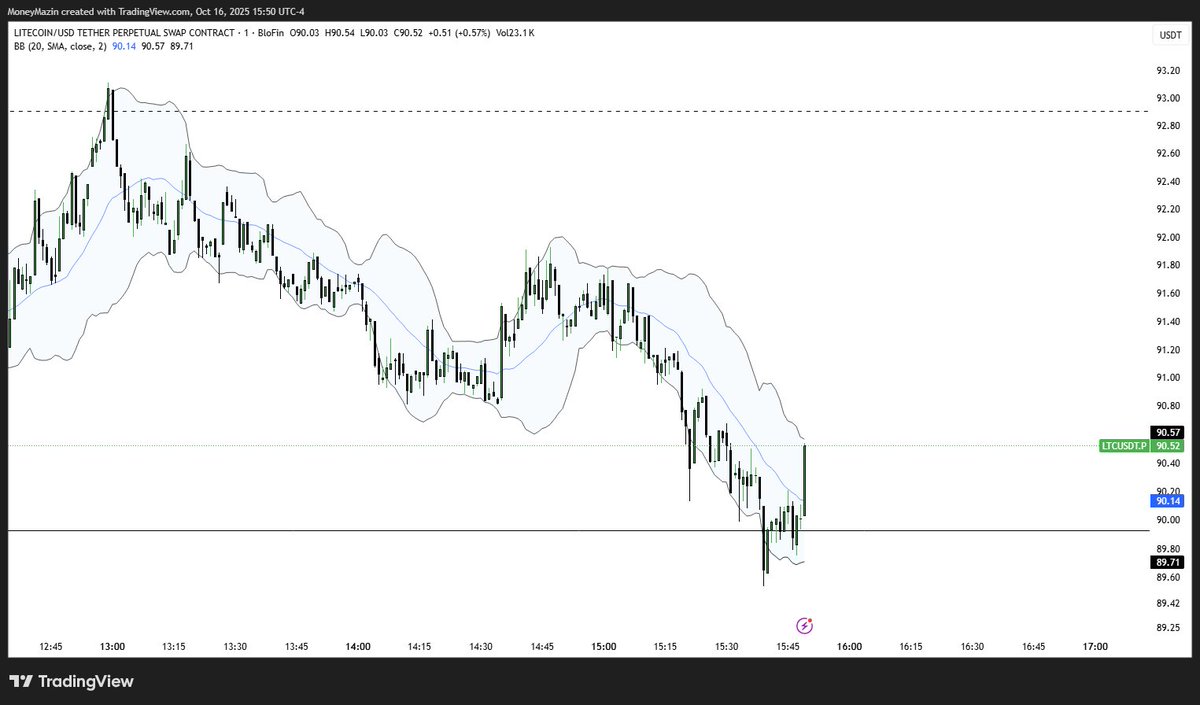Click the 14:45 time axis label
This screenshot has width=1200, height=705.
542,647
